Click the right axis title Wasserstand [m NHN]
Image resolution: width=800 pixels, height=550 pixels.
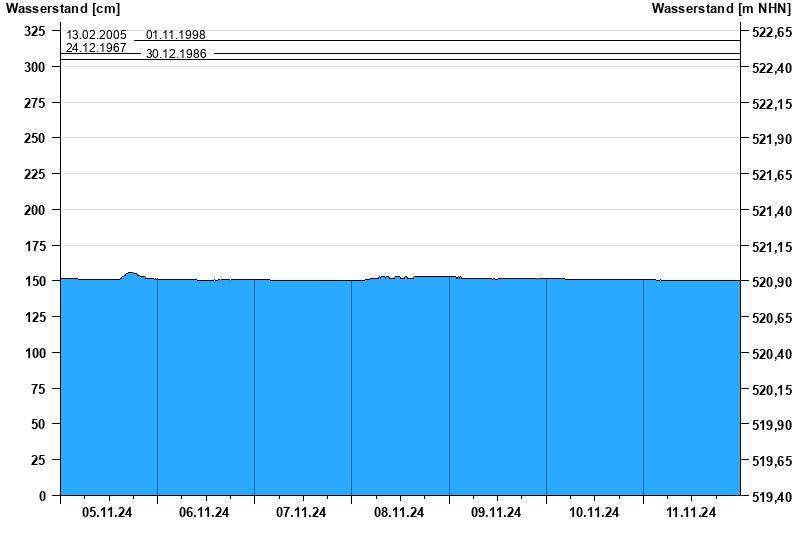point(722,9)
